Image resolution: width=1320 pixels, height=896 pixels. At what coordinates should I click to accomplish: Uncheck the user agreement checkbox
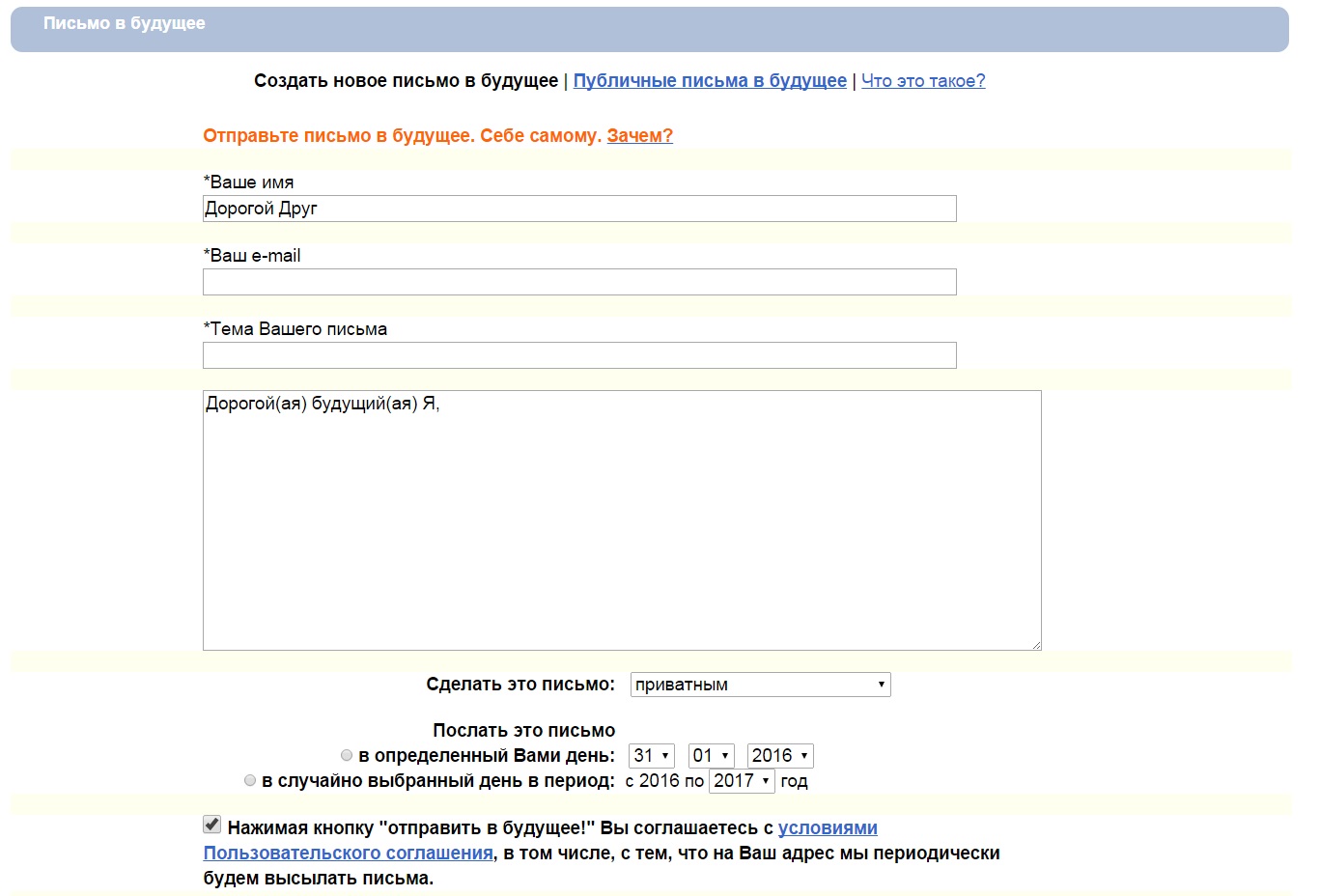212,825
